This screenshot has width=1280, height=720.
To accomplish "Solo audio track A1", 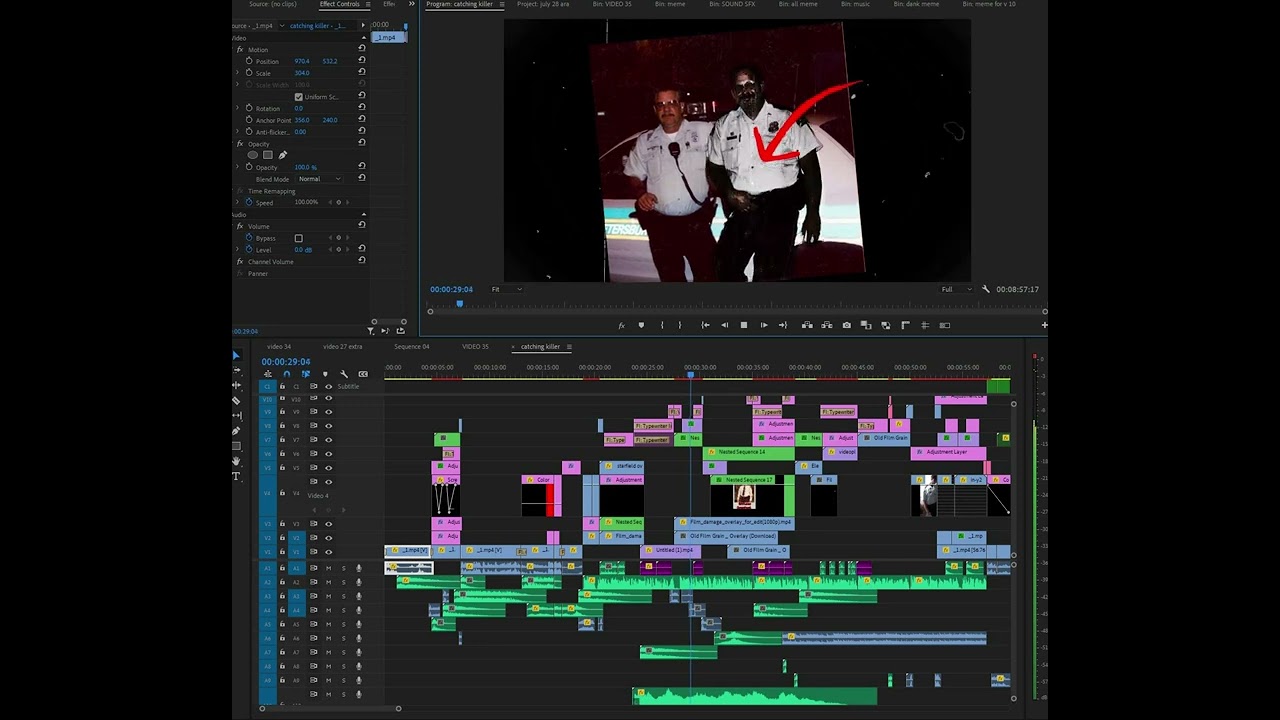I will click(x=343, y=568).
